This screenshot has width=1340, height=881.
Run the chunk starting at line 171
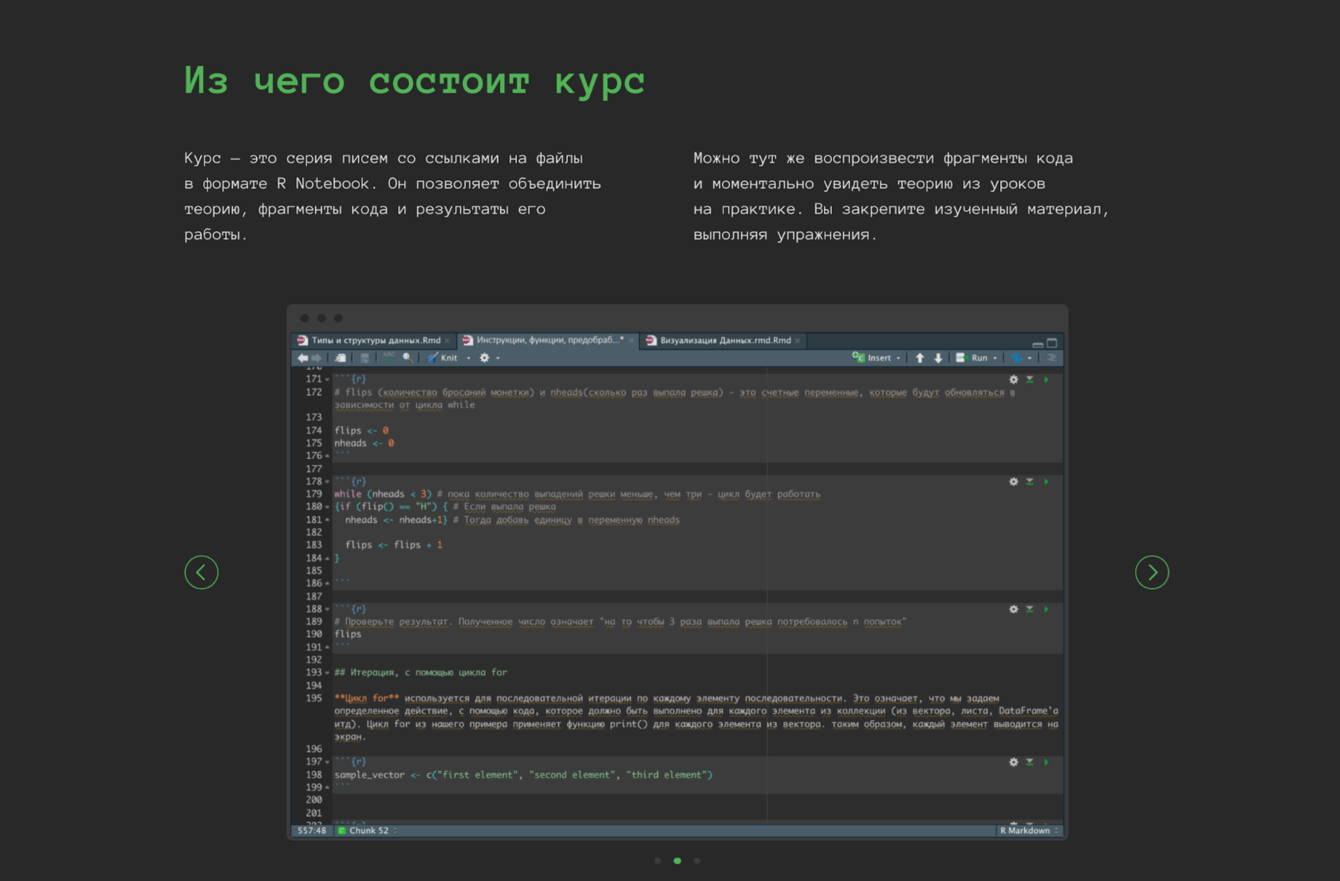1046,380
